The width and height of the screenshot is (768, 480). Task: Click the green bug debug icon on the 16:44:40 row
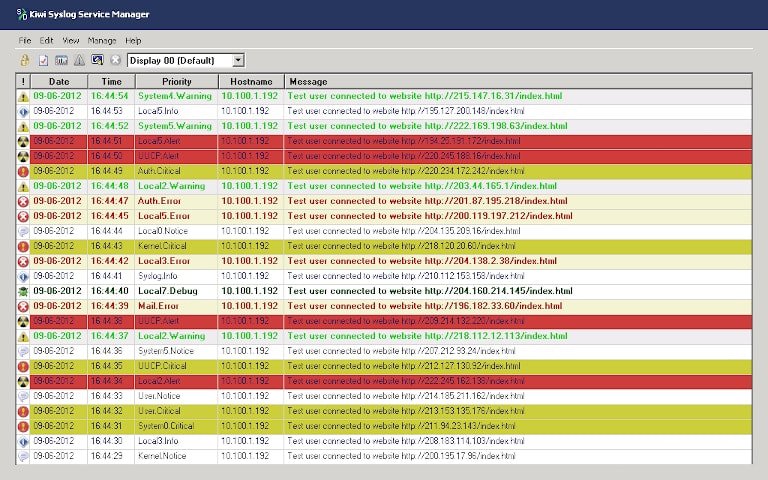(x=23, y=291)
